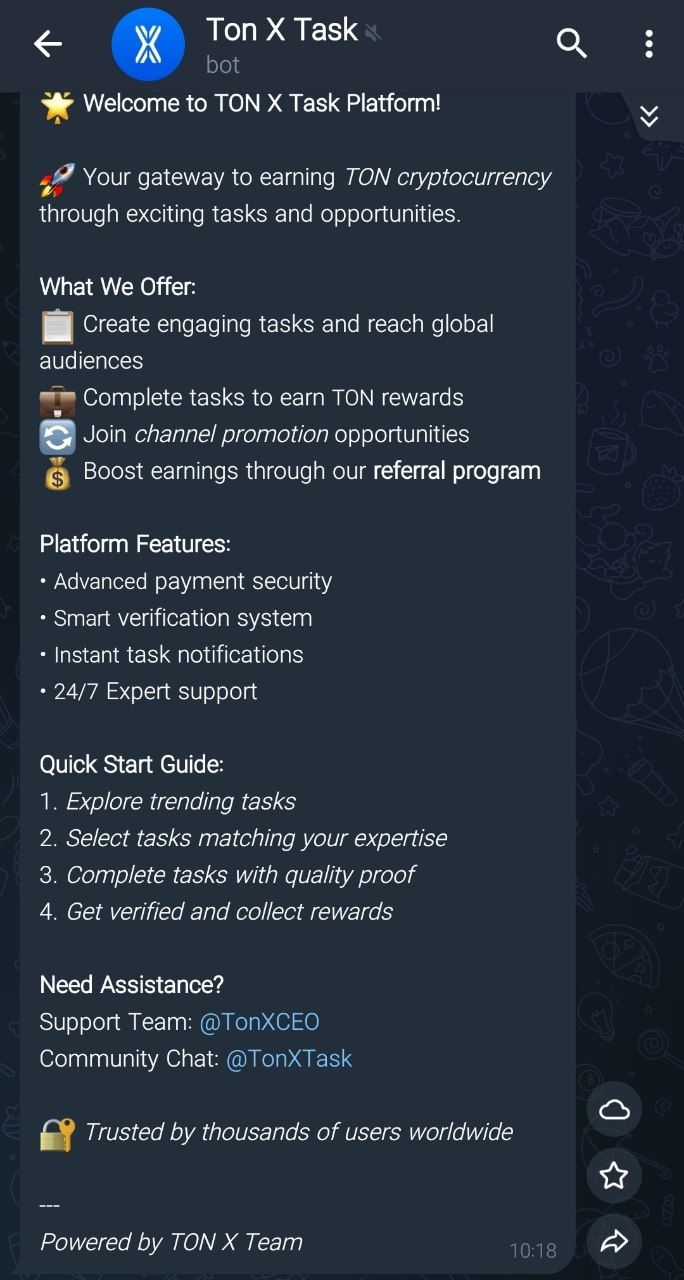This screenshot has width=684, height=1280.
Task: Forward message using share arrow icon
Action: click(x=614, y=1242)
